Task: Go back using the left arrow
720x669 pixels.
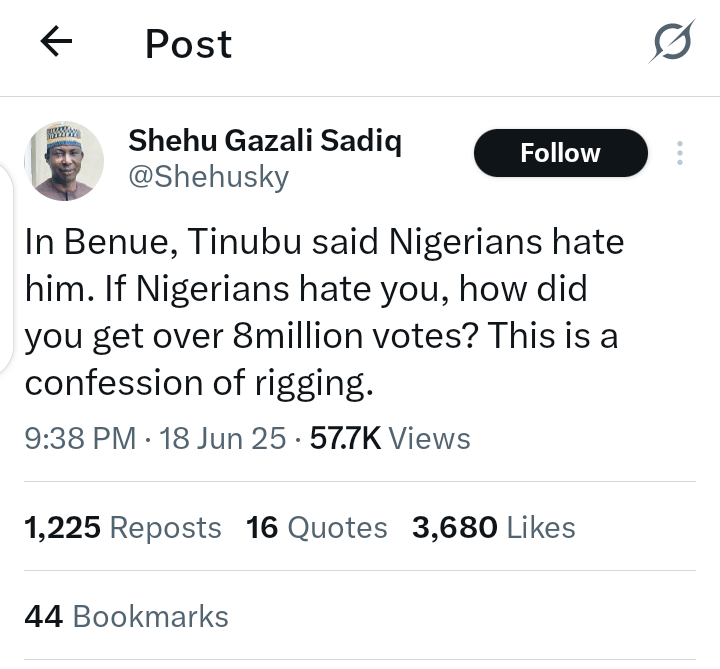Action: pyautogui.click(x=57, y=42)
